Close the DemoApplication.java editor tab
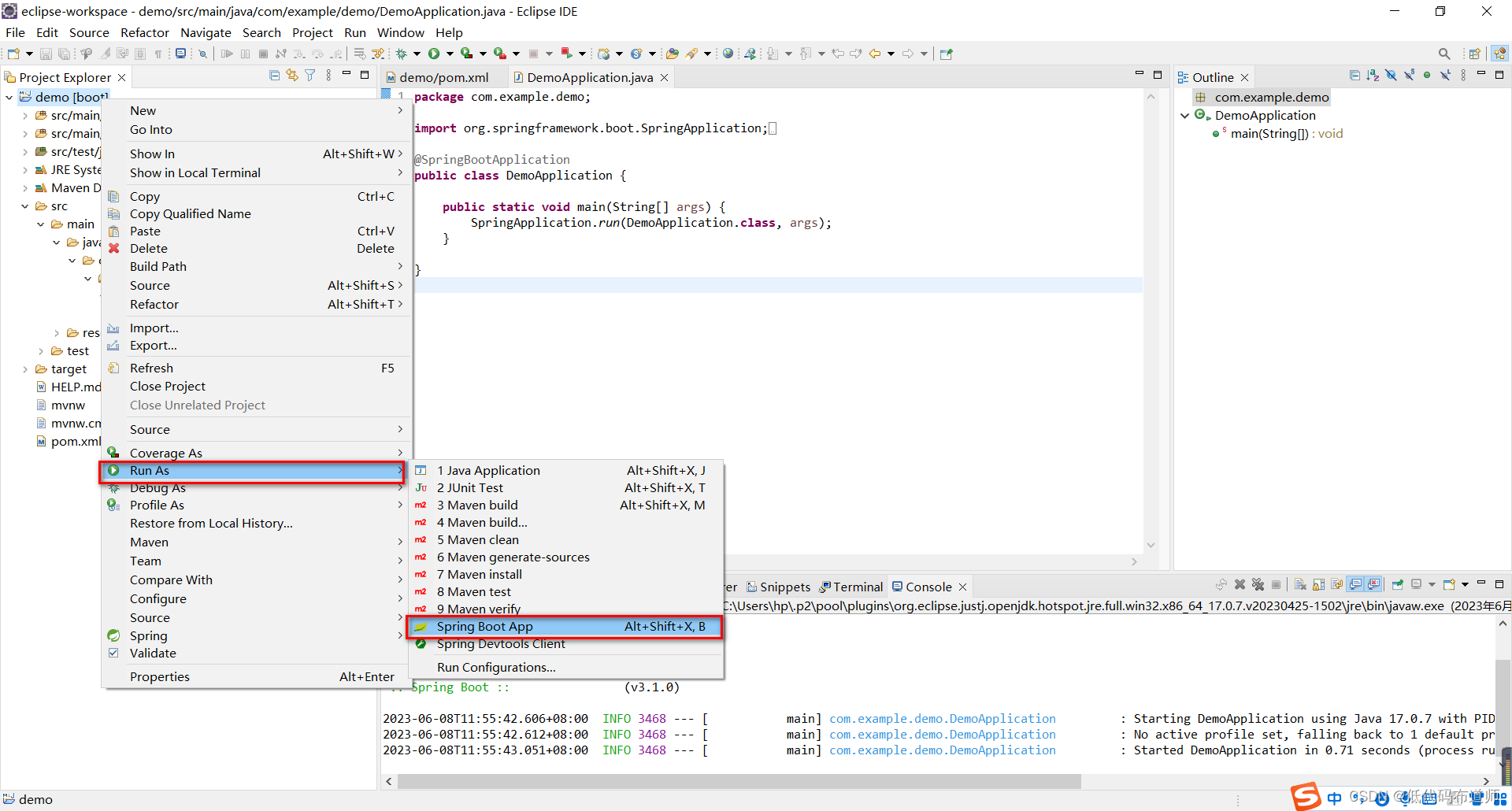The height and width of the screenshot is (811, 1512). [x=664, y=77]
